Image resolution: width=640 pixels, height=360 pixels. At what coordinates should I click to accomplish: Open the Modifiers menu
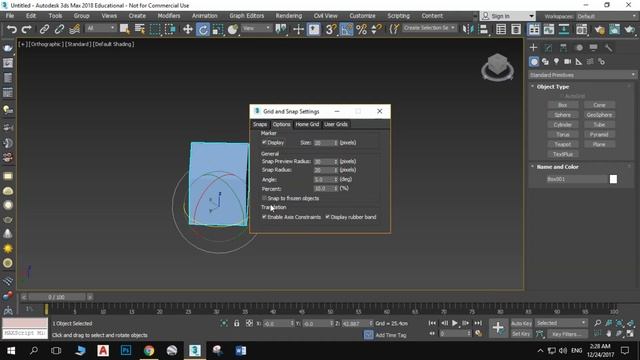tap(169, 16)
